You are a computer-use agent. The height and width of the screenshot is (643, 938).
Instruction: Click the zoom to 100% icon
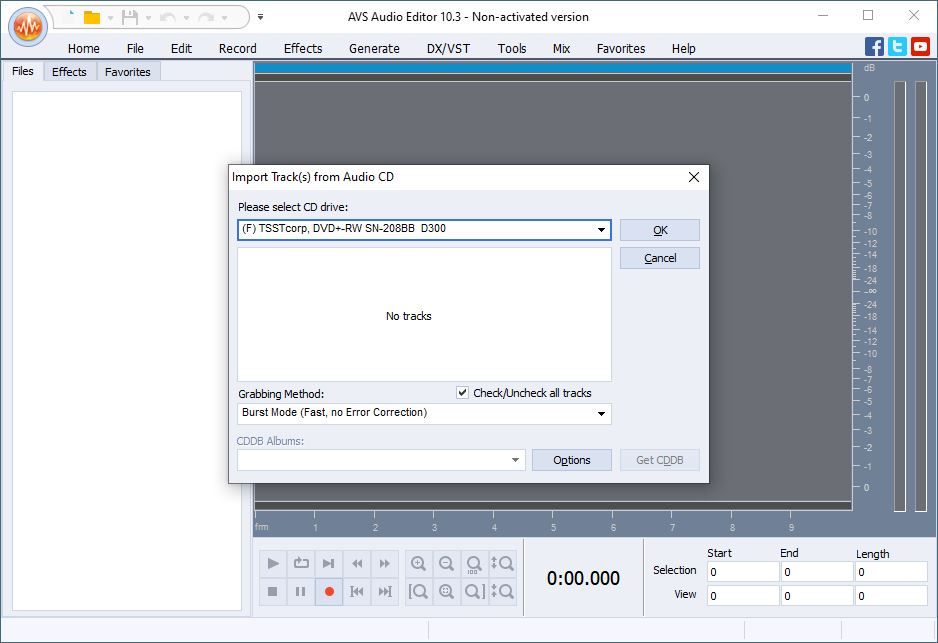coord(474,563)
